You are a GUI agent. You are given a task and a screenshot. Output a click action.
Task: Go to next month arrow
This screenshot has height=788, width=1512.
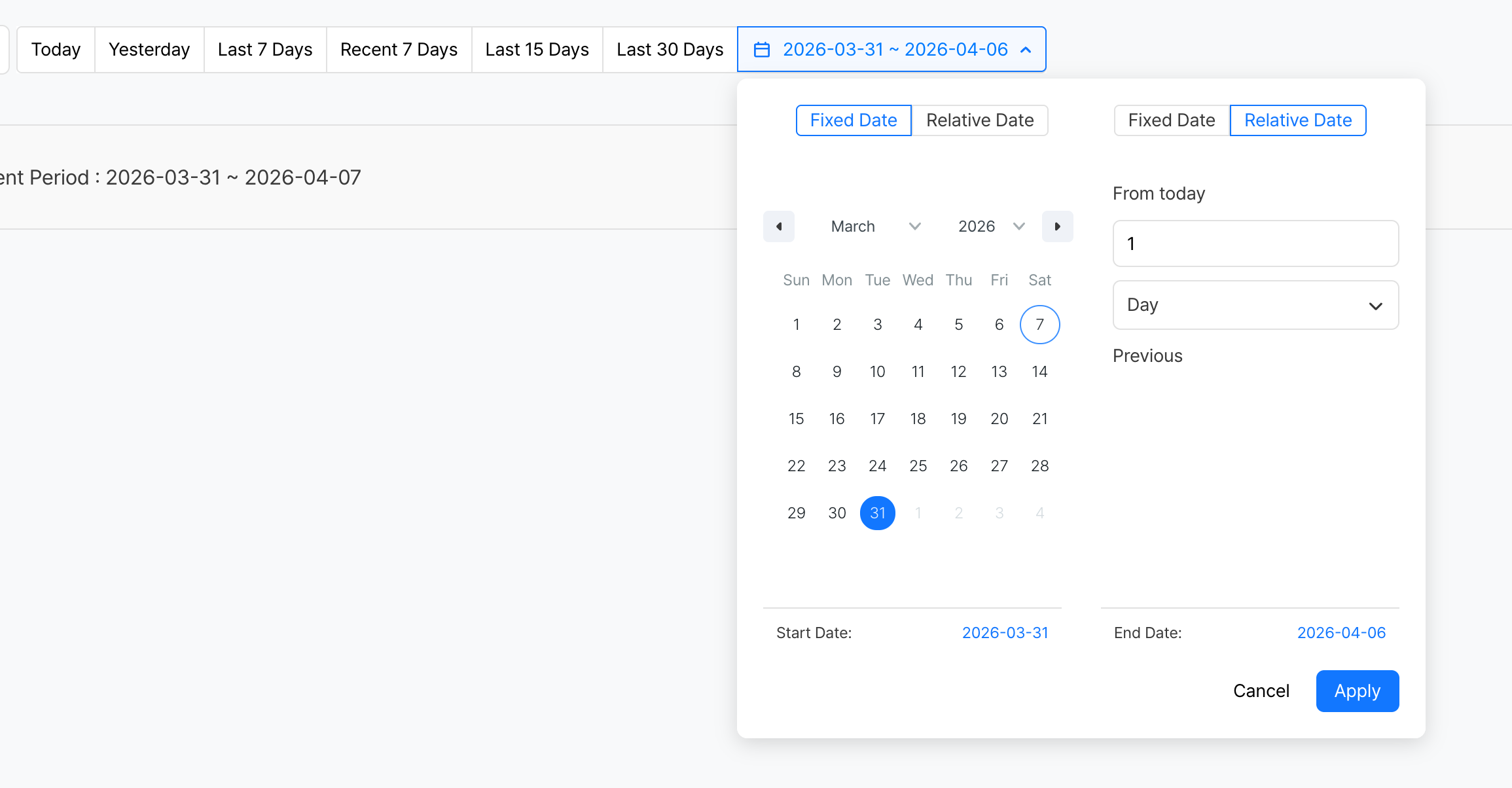tap(1057, 226)
